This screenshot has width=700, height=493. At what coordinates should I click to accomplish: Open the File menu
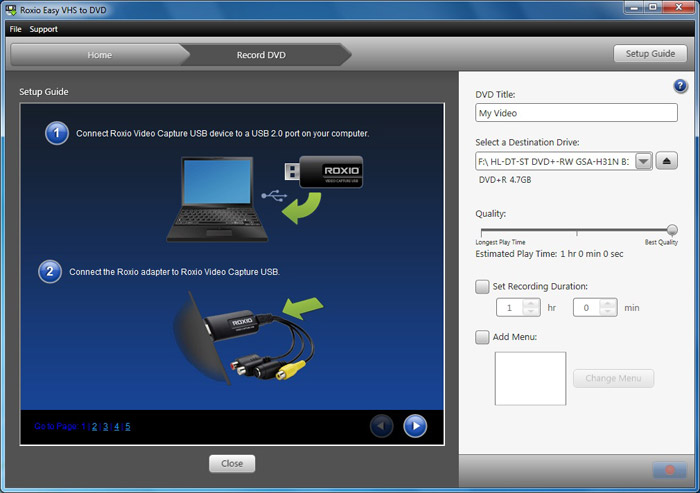coord(15,29)
